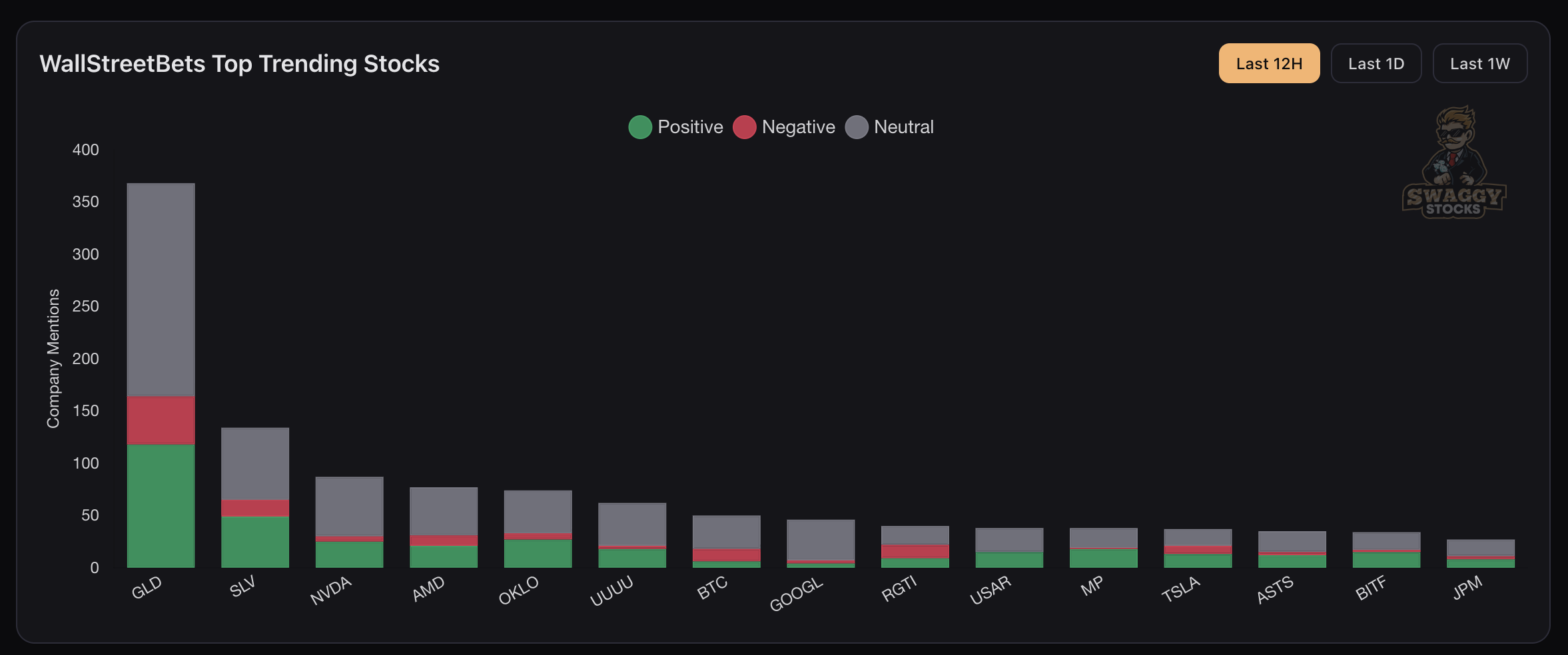Switch to the Last 1W view

click(1479, 64)
